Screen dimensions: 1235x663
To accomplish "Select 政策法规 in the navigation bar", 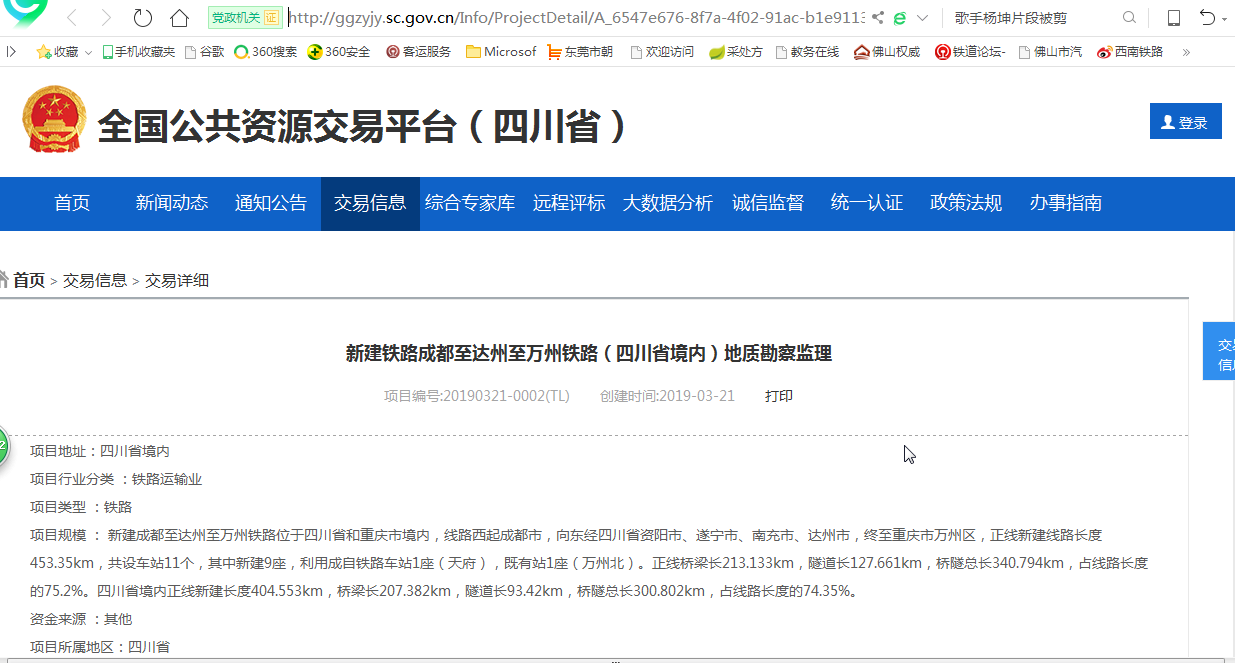I will [966, 203].
